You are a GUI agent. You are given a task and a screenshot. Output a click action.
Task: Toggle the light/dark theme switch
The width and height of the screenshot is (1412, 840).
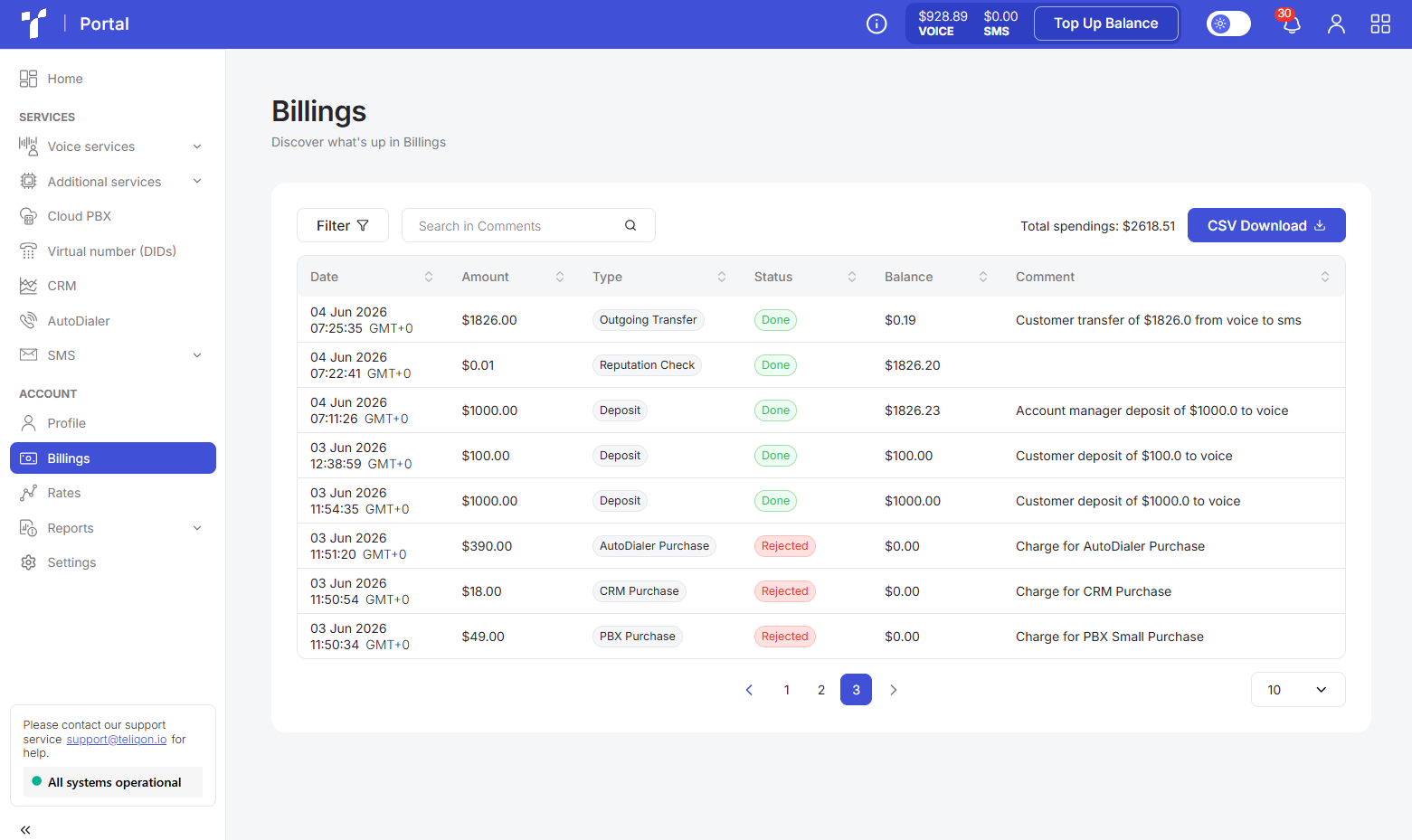point(1228,24)
